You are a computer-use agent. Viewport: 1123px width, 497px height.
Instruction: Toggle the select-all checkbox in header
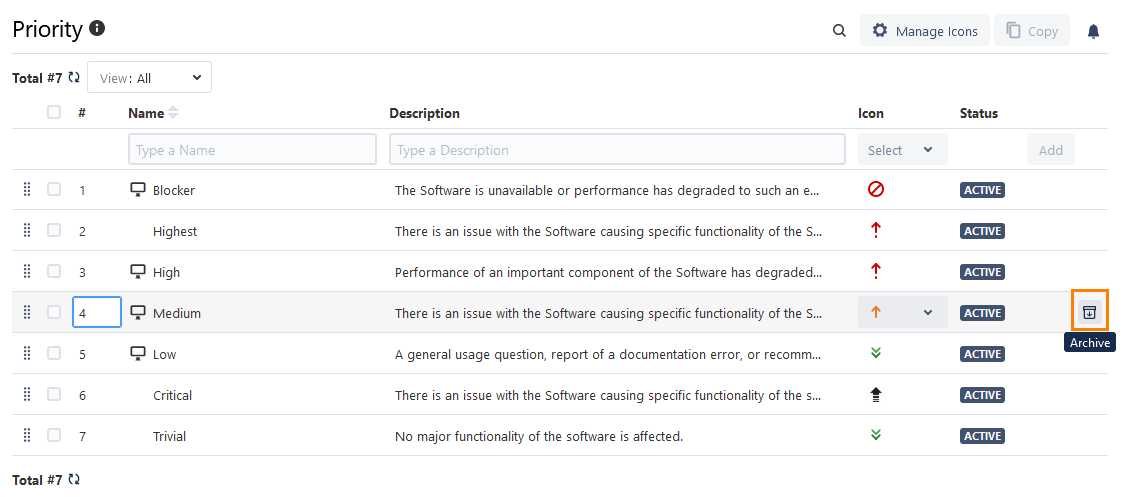pyautogui.click(x=54, y=112)
